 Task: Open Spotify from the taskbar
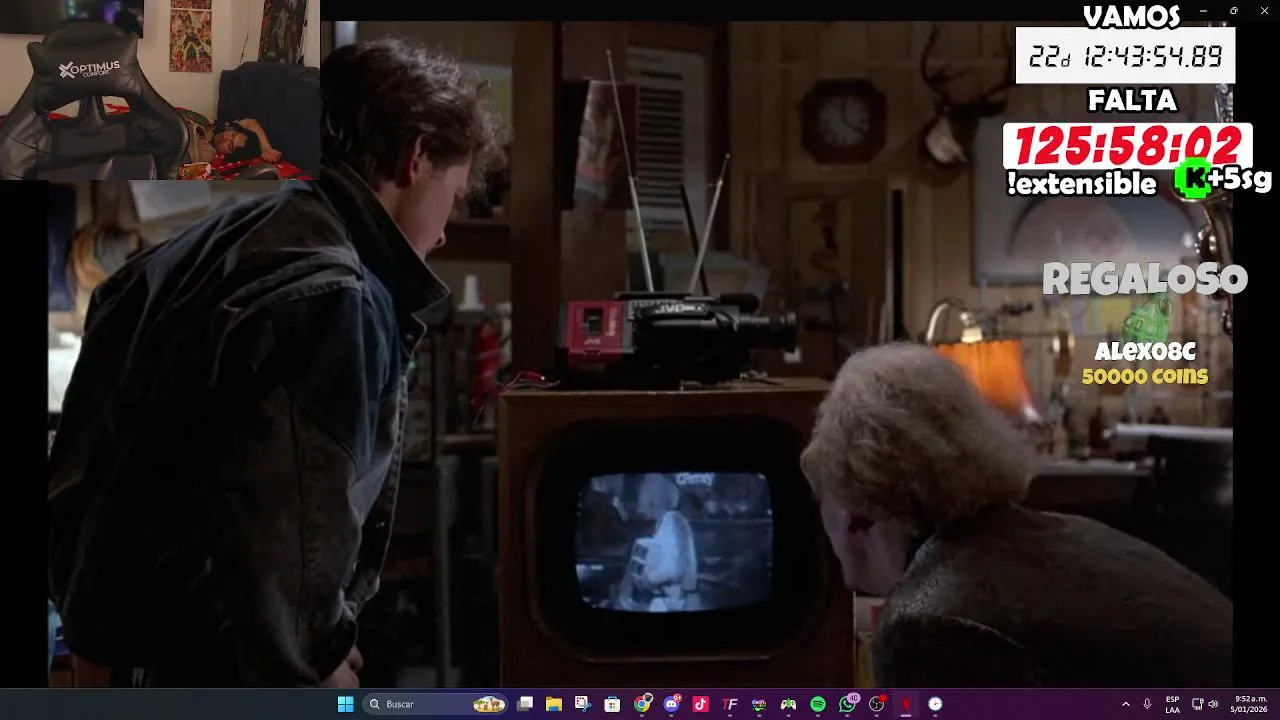818,704
